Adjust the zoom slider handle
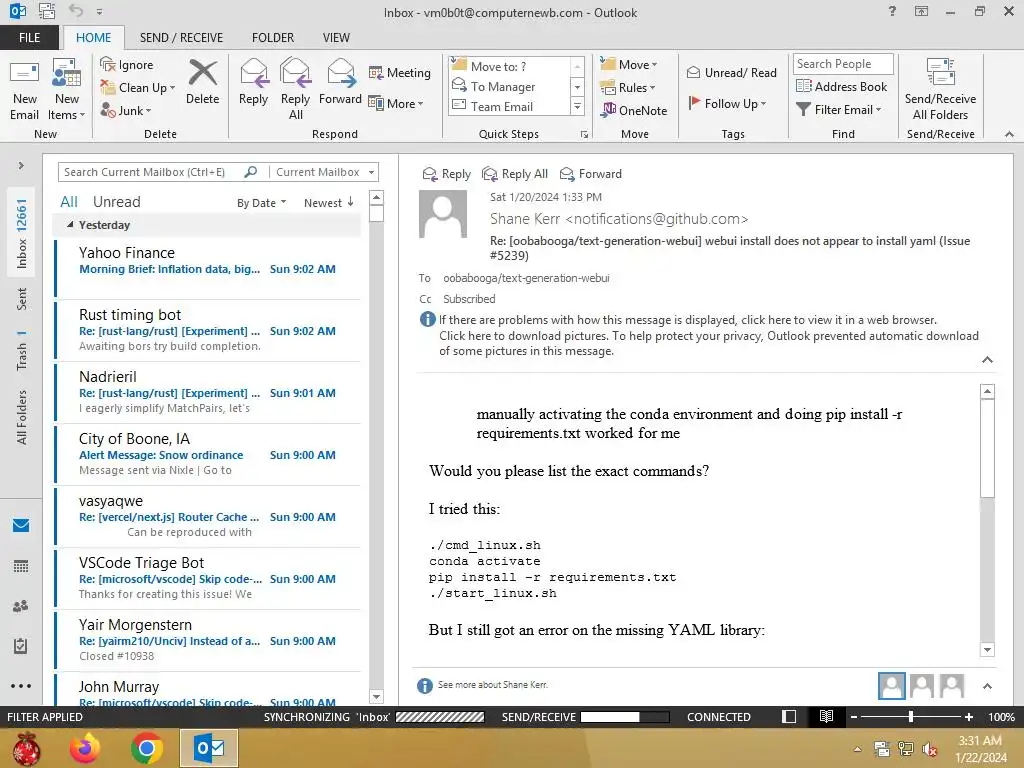Viewport: 1024px width, 768px height. click(911, 716)
